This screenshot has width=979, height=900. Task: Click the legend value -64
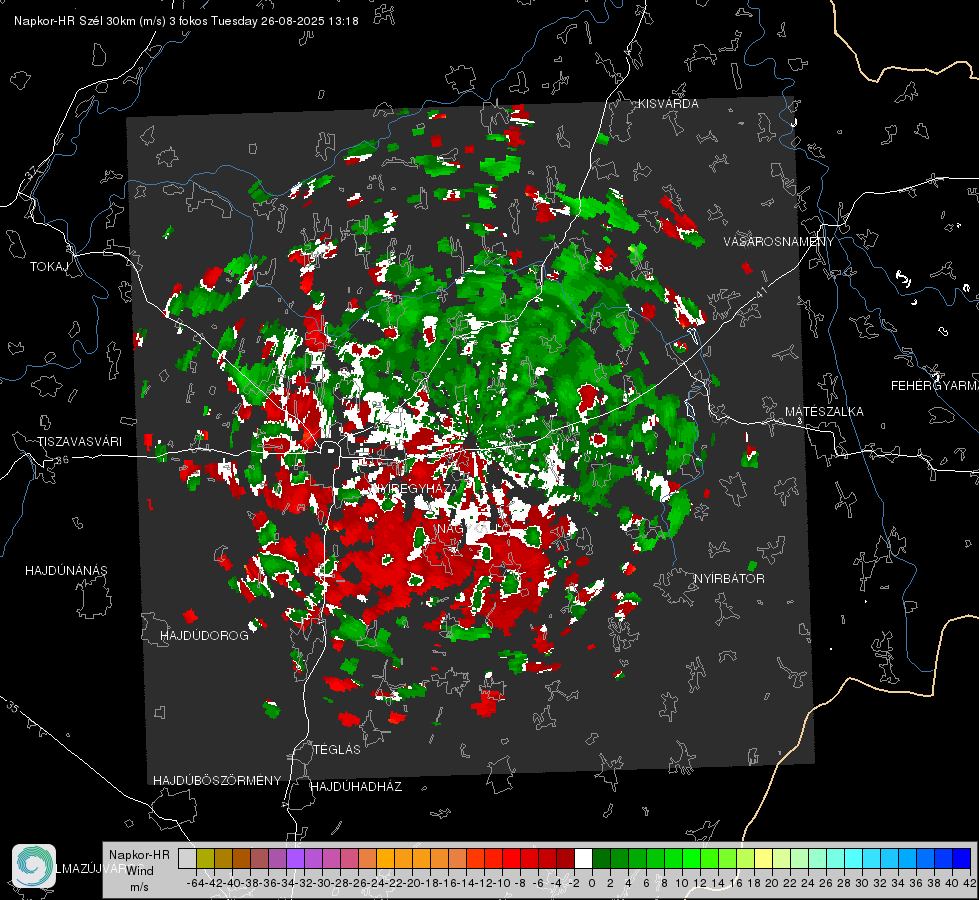(195, 883)
